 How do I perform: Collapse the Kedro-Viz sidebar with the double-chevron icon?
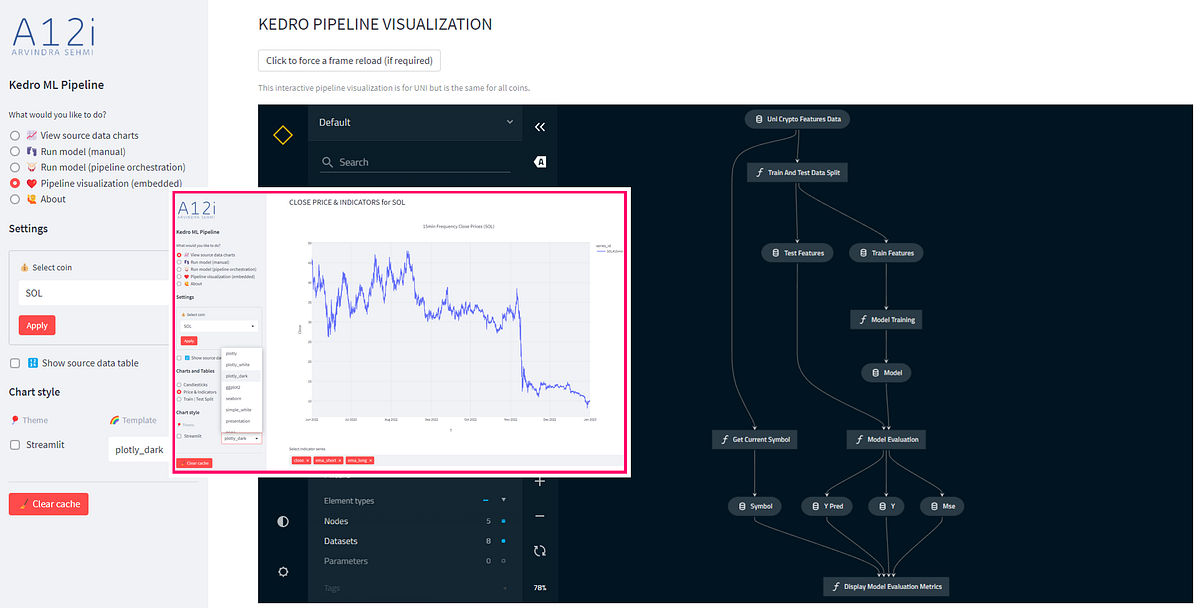[x=540, y=127]
